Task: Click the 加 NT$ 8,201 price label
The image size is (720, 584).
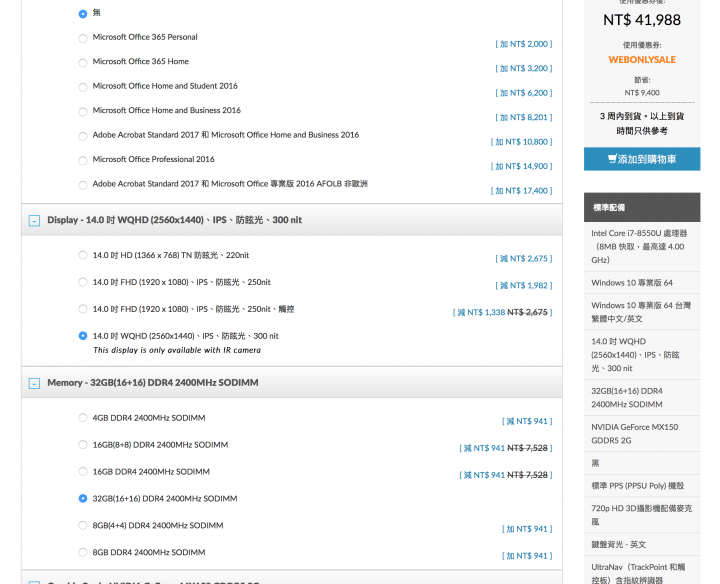Action: coord(523,117)
